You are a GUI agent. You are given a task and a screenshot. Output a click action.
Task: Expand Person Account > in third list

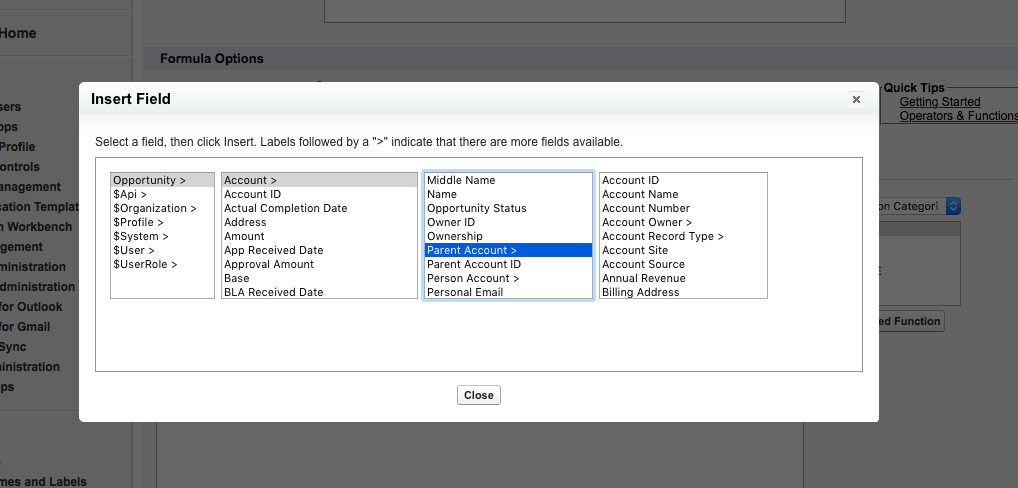[473, 278]
